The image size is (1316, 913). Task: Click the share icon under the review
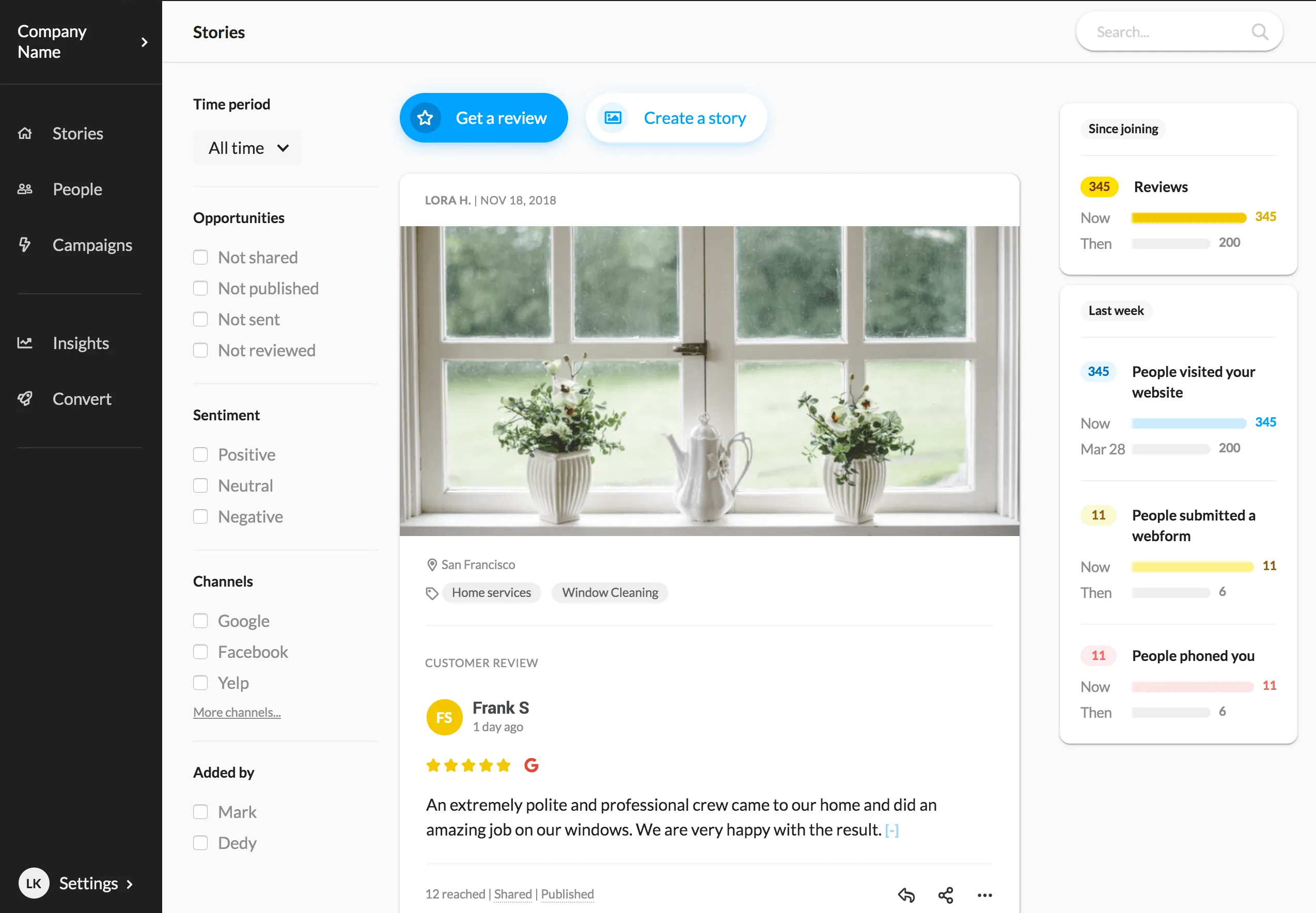coord(946,895)
